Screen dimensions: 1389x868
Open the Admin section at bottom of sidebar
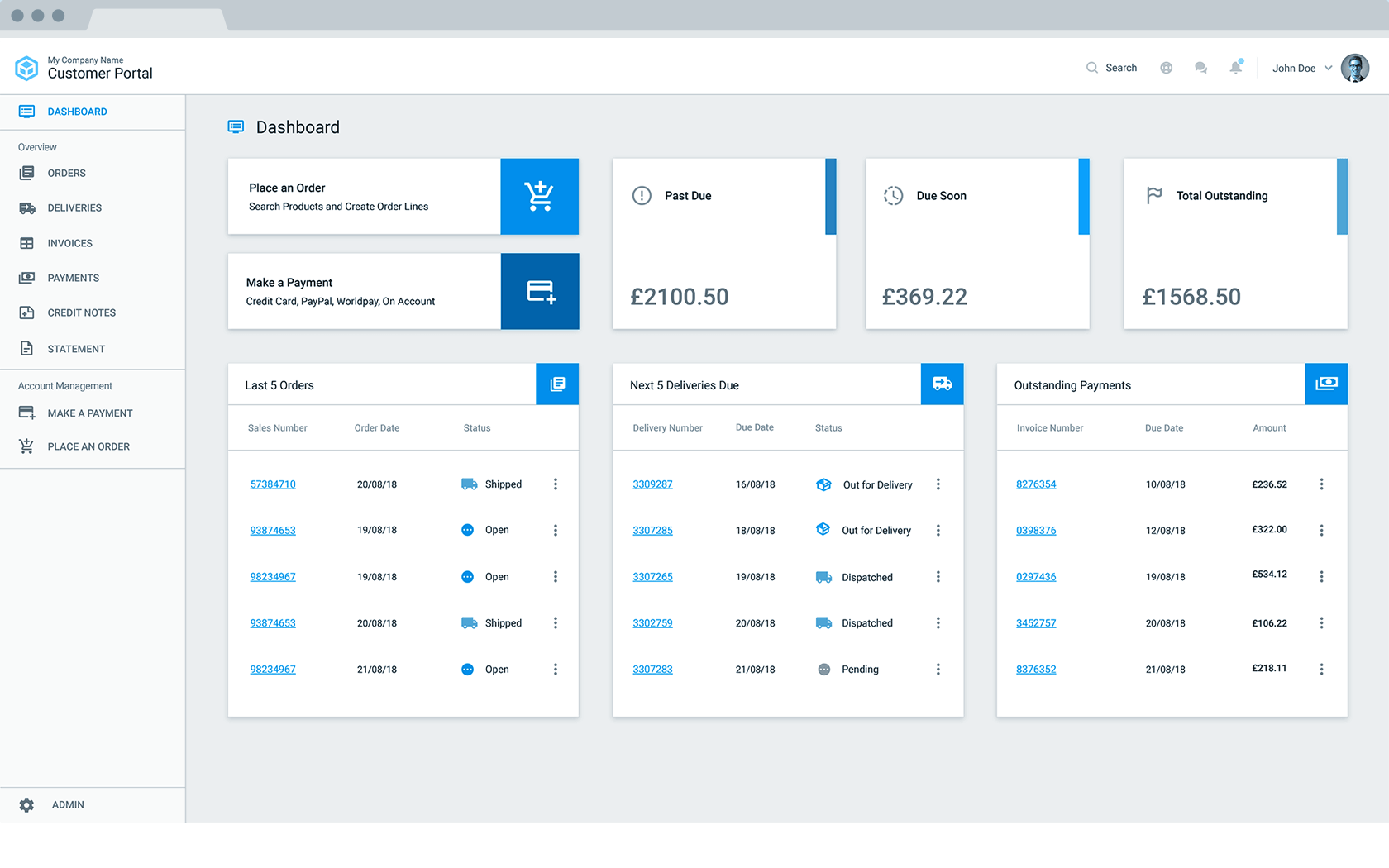(x=68, y=804)
